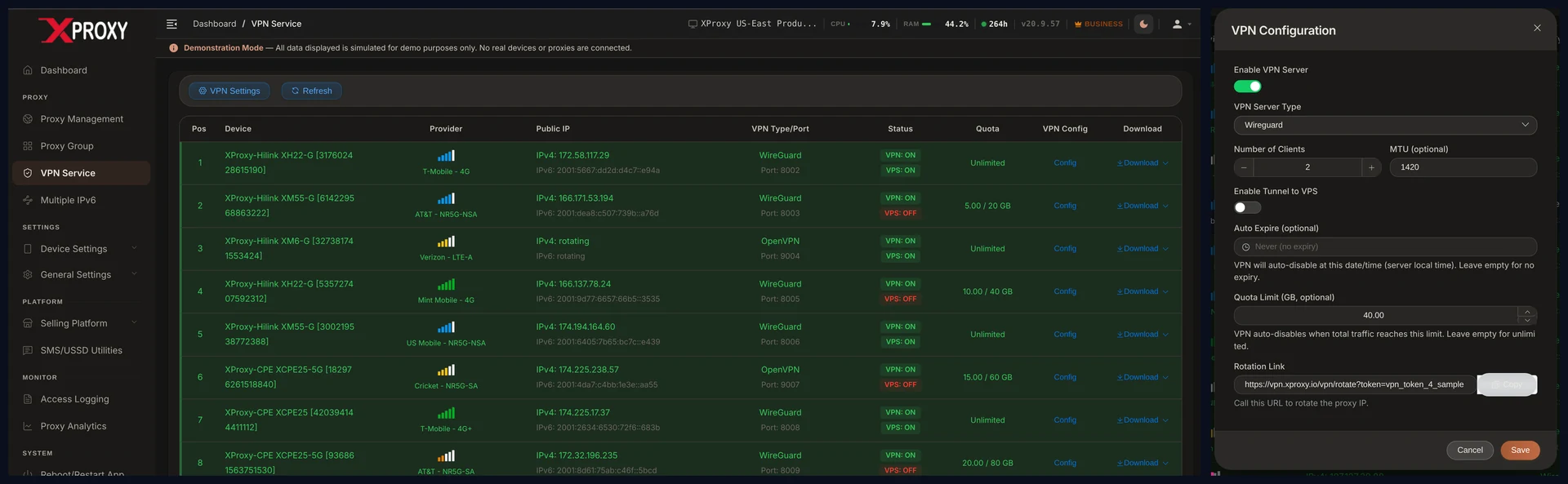Screen dimensions: 1568x484
Task: Open Proxy Management page
Action: [82, 119]
